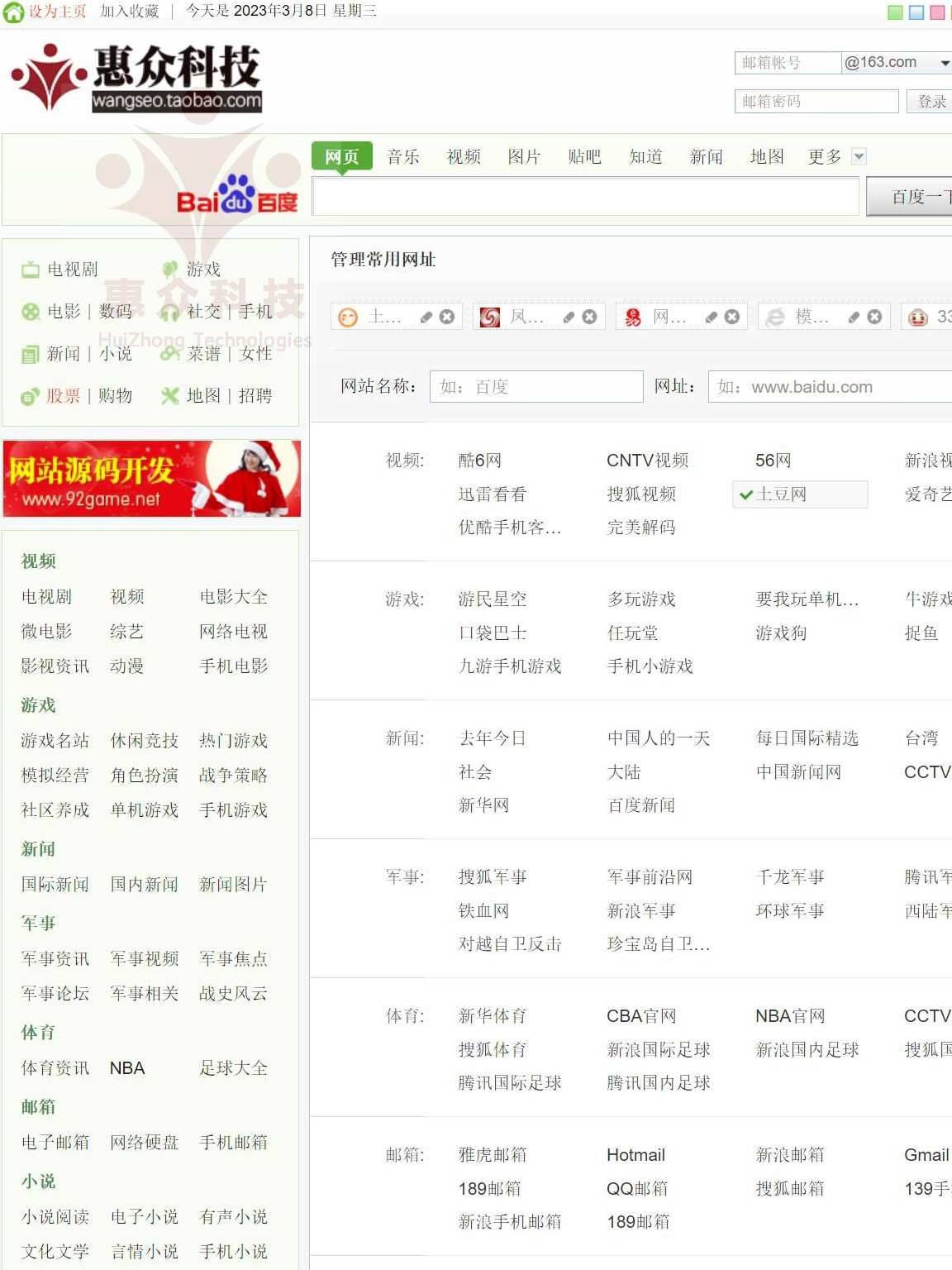The width and height of the screenshot is (952, 1270).
Task: Click the sidebar 军事论坛 link
Action: (x=55, y=994)
